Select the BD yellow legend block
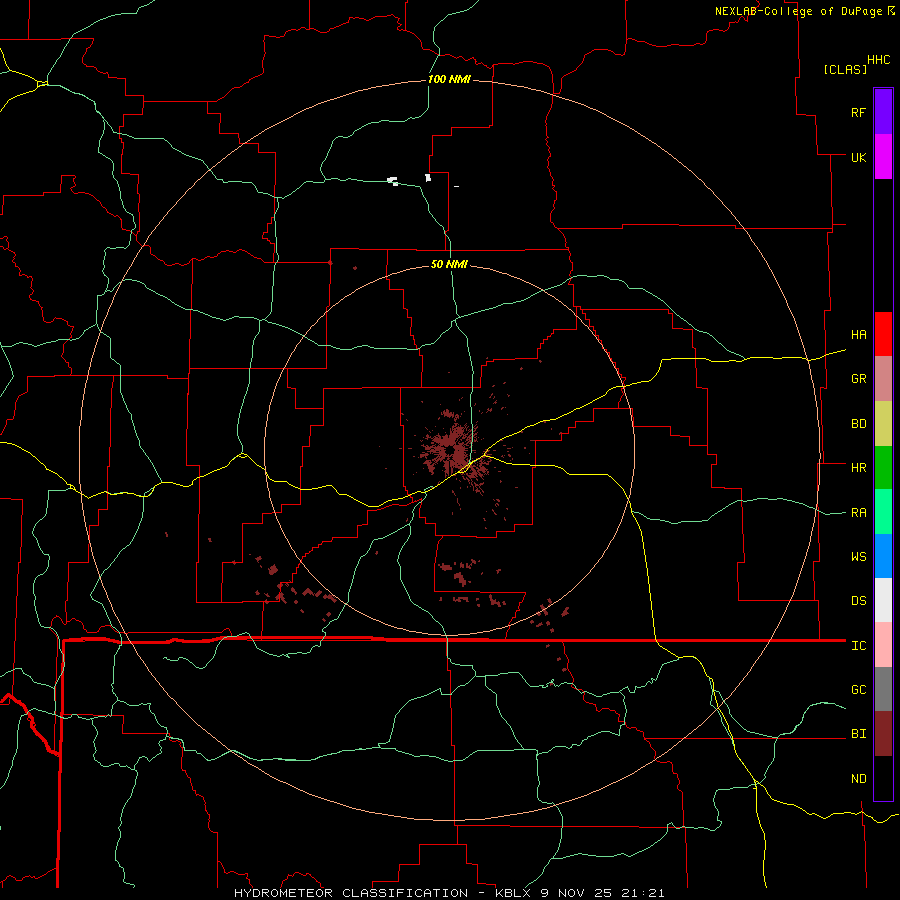The height and width of the screenshot is (900, 900). click(883, 424)
